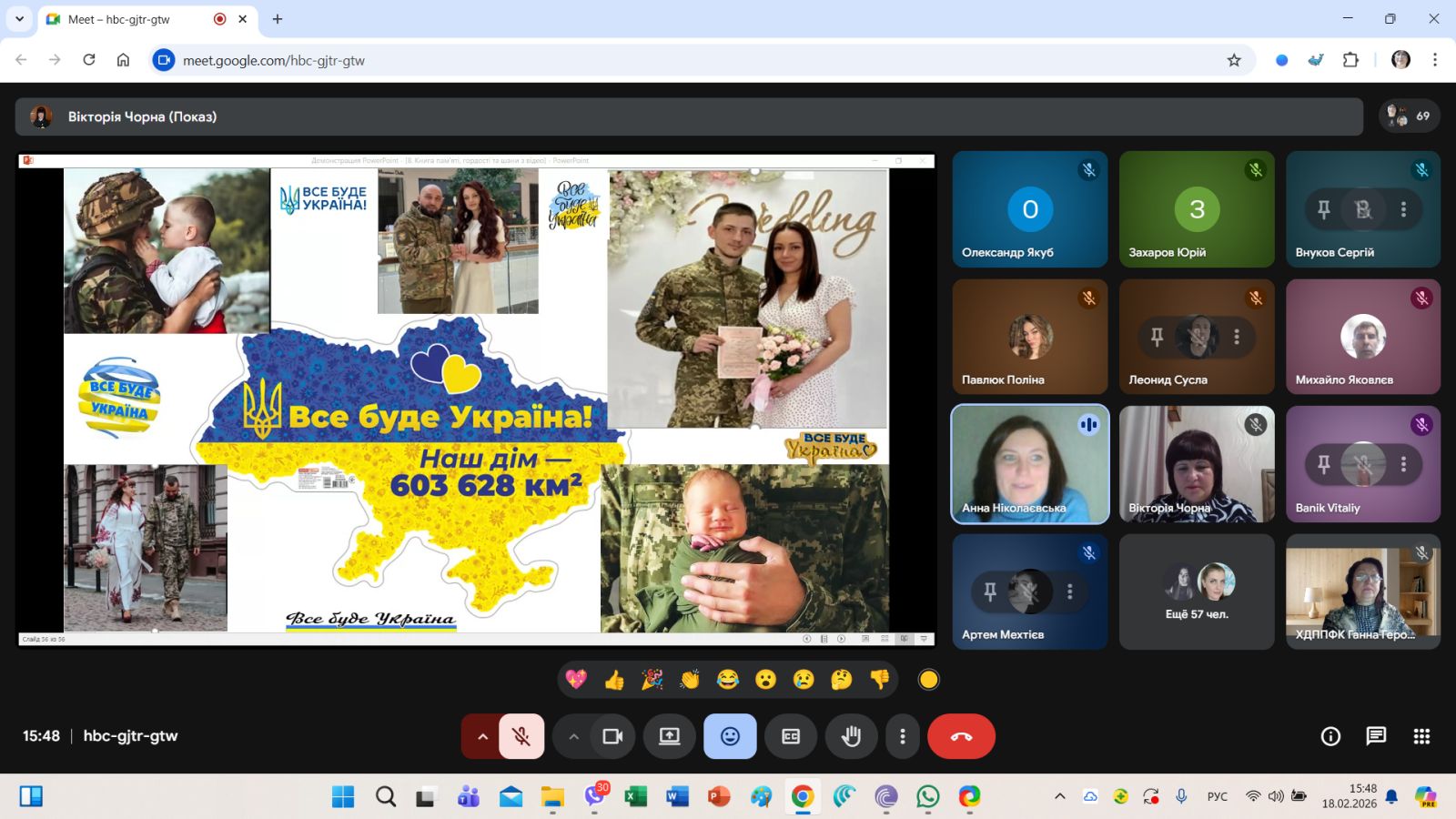
Task: Hide the emoji reactions bar
Action: pyautogui.click(x=730, y=736)
